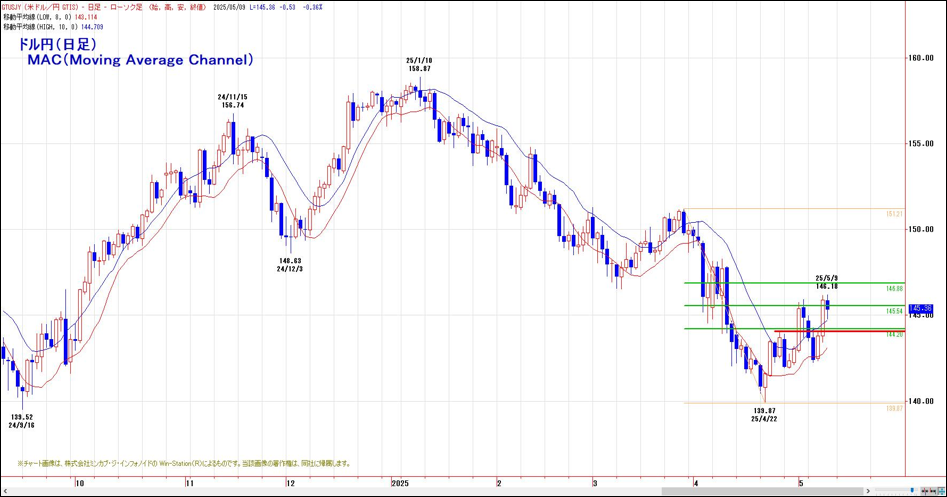Click the month 12 label on the time axis
This screenshot has width=947, height=497.
click(291, 483)
